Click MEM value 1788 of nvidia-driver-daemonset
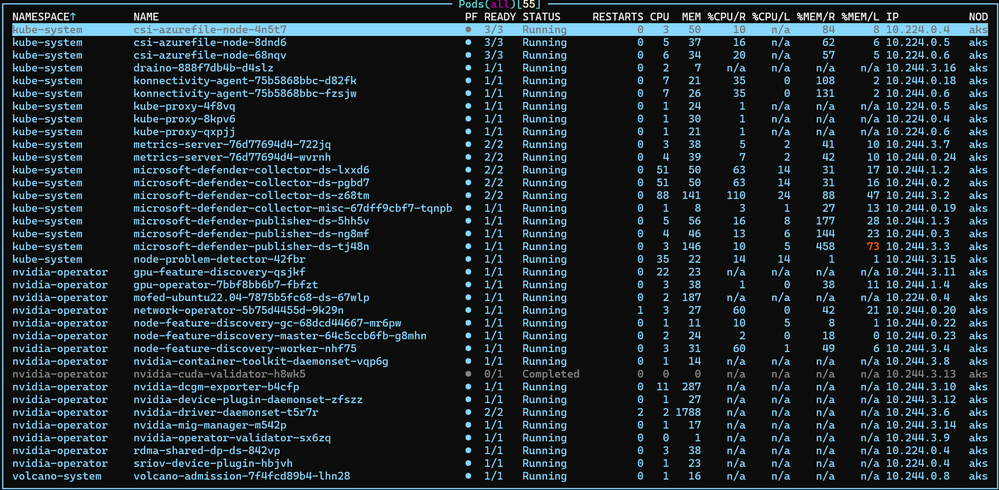999x490 pixels. point(688,412)
